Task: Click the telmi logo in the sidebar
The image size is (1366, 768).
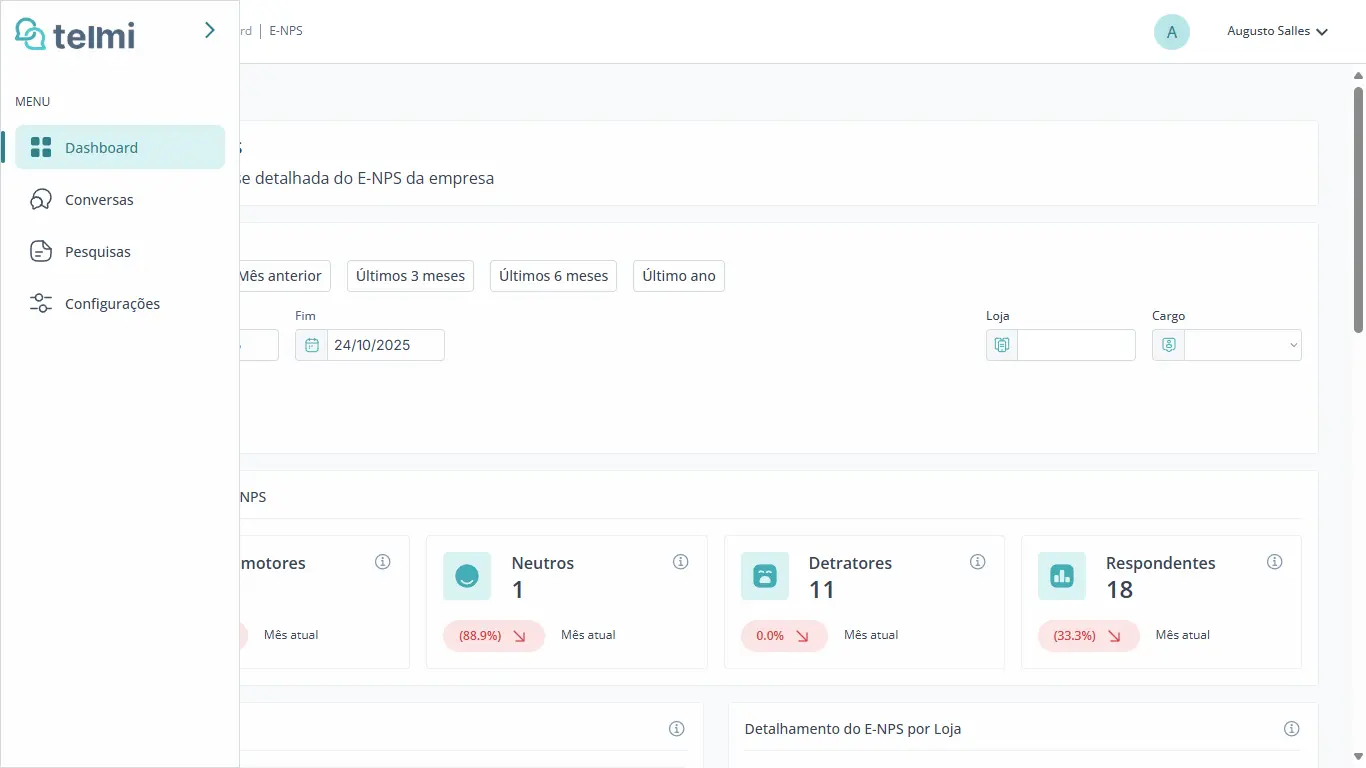Action: click(x=75, y=35)
